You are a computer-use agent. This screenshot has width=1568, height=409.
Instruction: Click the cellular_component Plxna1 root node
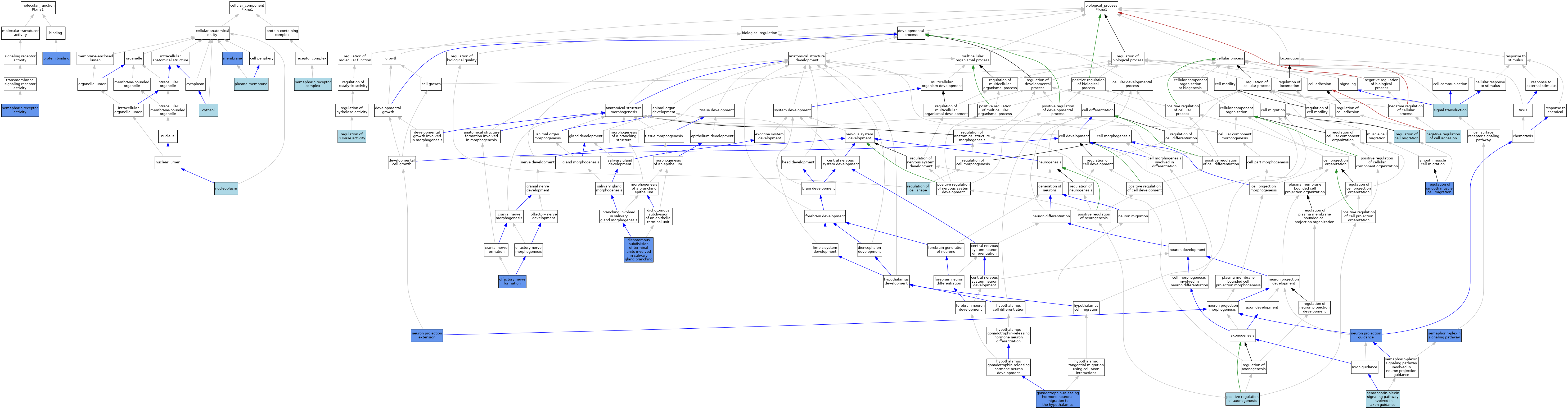(x=247, y=7)
